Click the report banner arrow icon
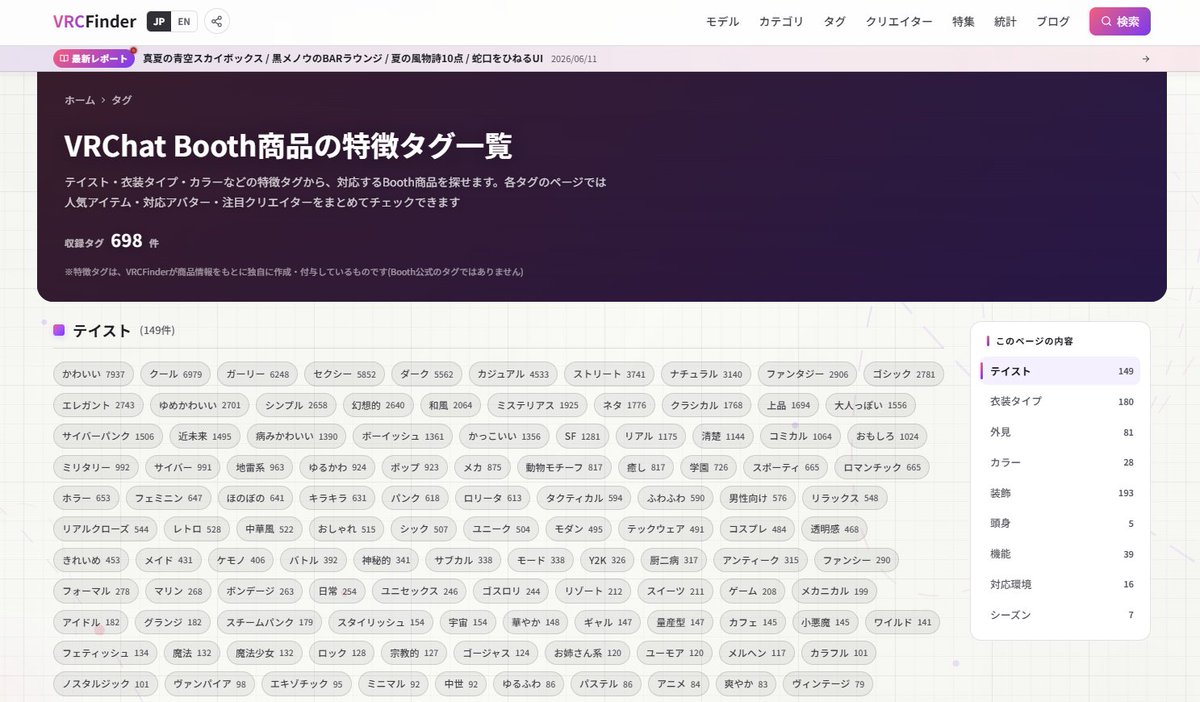Screen dimensions: 1200x702 tap(1145, 58)
